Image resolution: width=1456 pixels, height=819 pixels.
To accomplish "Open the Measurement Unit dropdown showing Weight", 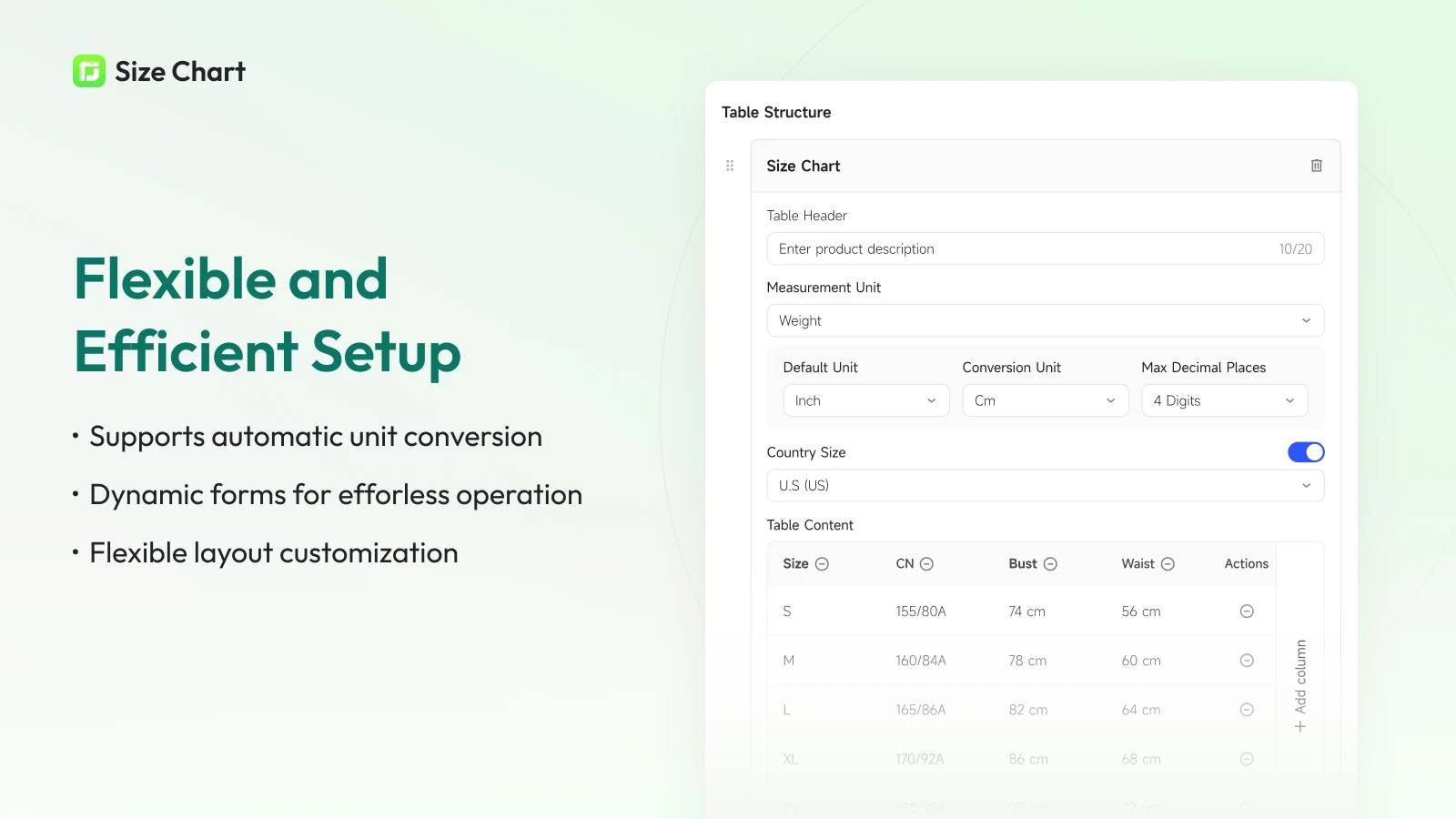I will (x=1046, y=320).
